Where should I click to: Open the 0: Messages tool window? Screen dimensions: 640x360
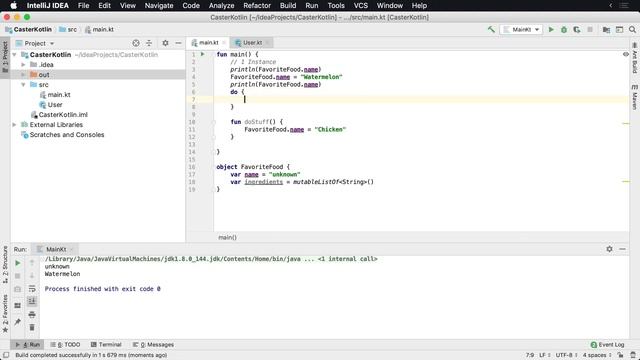[153, 344]
